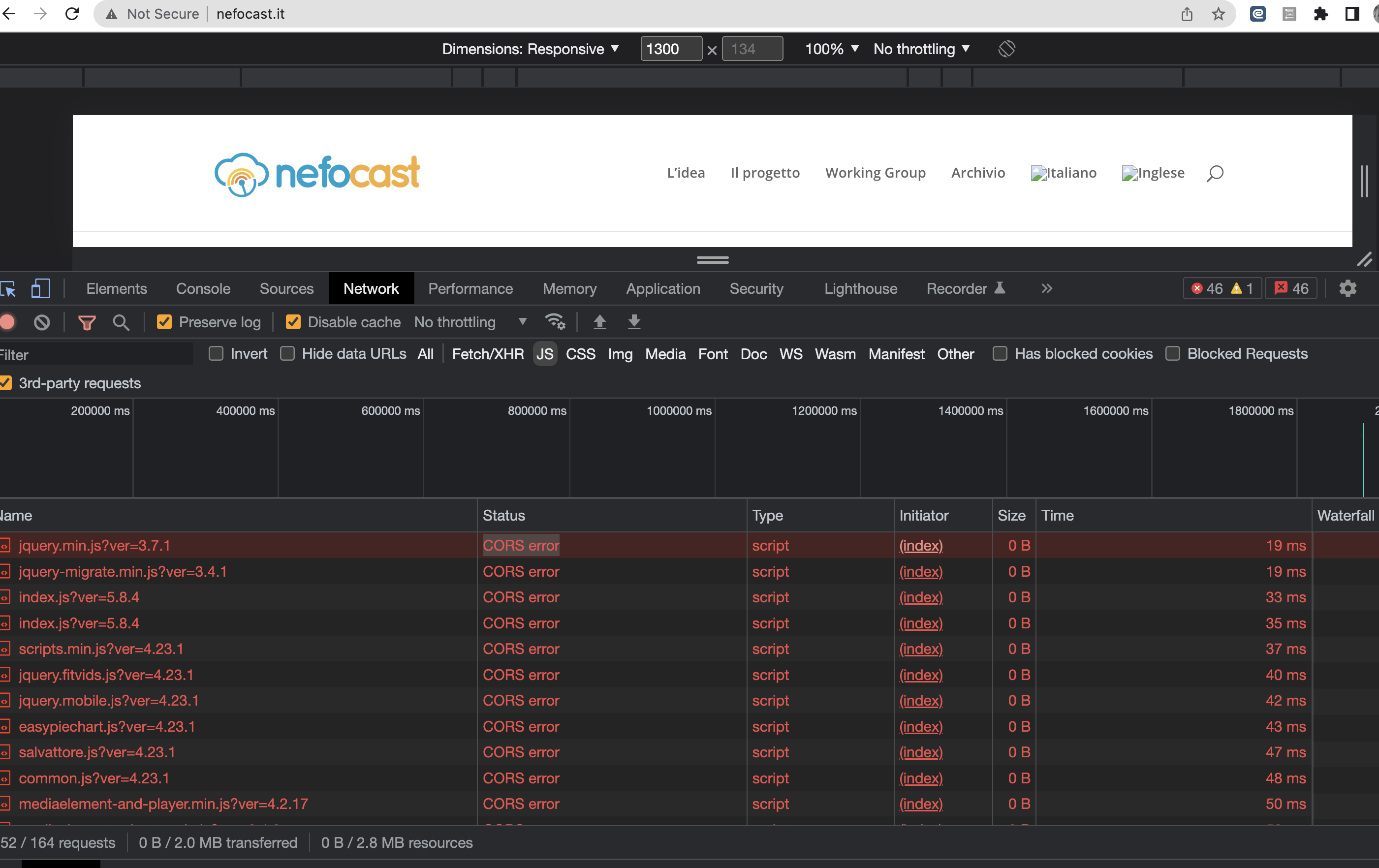
Task: Bookmark this page with the star icon
Action: 1218,14
